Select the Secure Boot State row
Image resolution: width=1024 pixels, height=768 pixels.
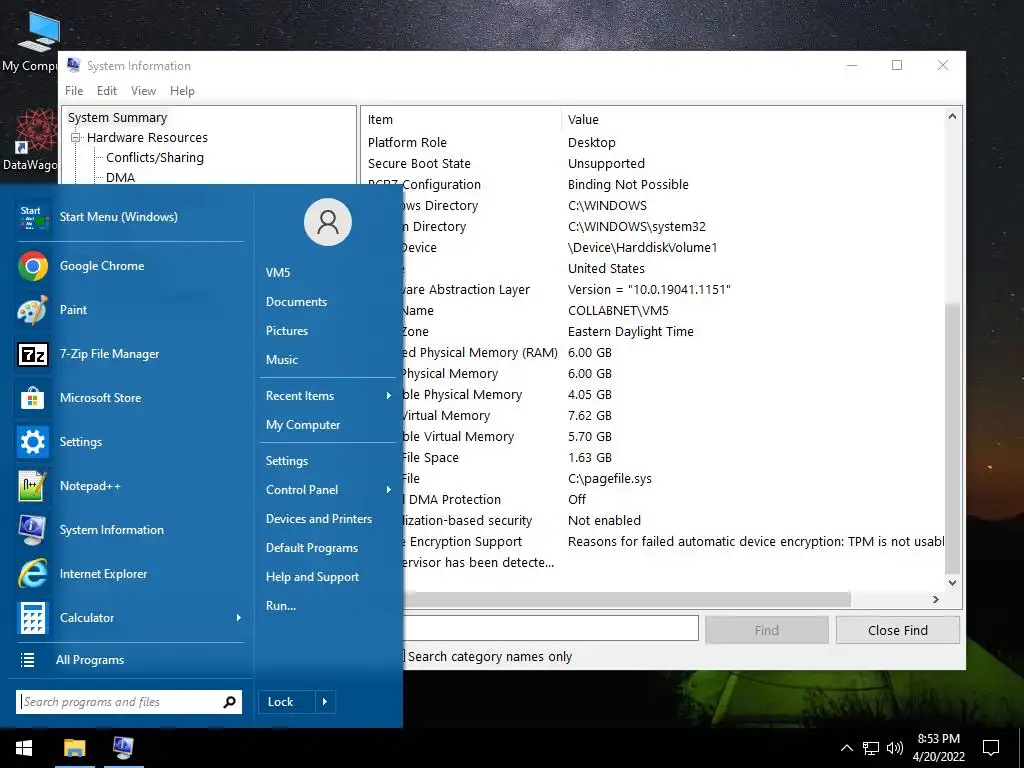653,164
